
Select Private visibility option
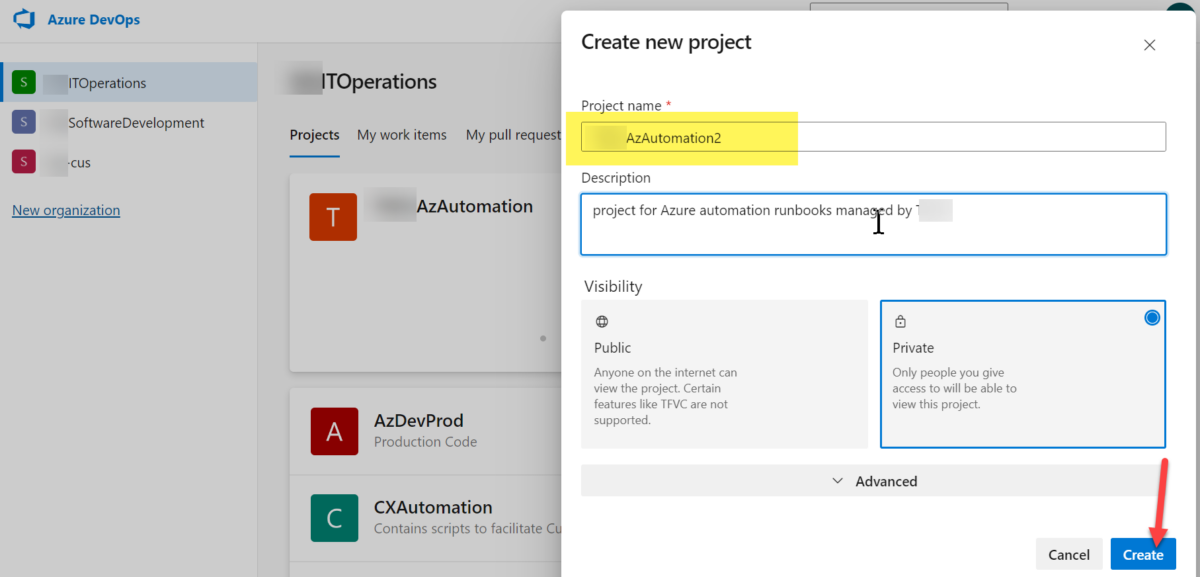pos(1023,374)
